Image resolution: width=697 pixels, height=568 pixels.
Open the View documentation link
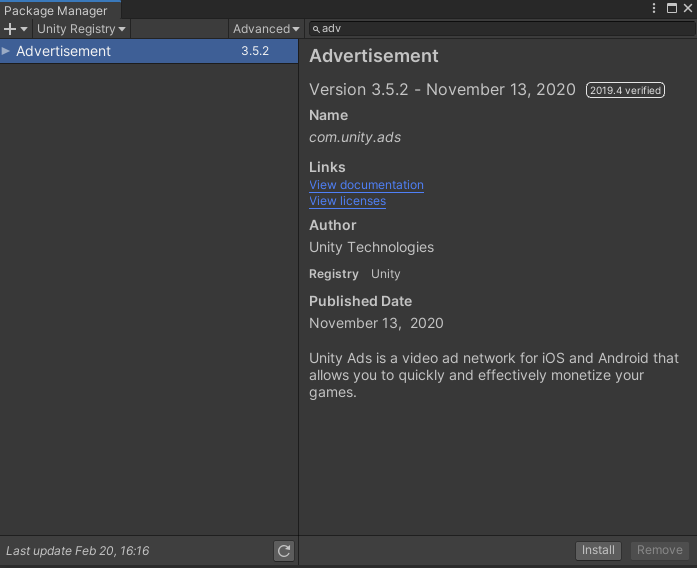click(366, 185)
